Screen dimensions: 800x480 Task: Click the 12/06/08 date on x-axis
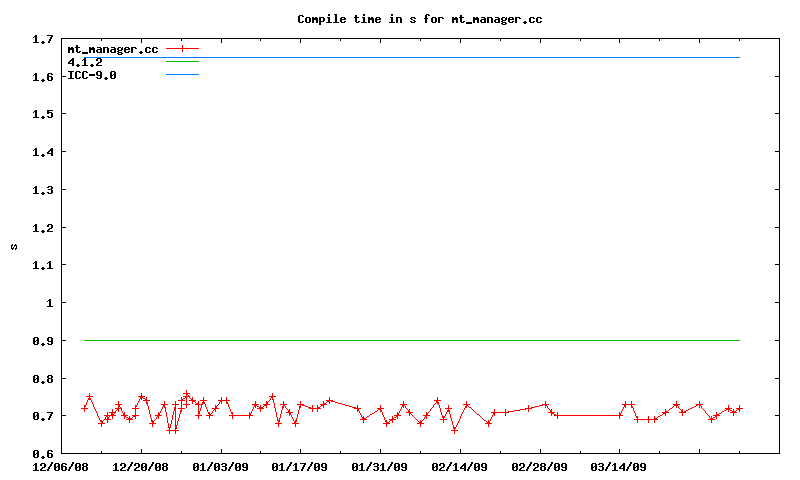(61, 466)
